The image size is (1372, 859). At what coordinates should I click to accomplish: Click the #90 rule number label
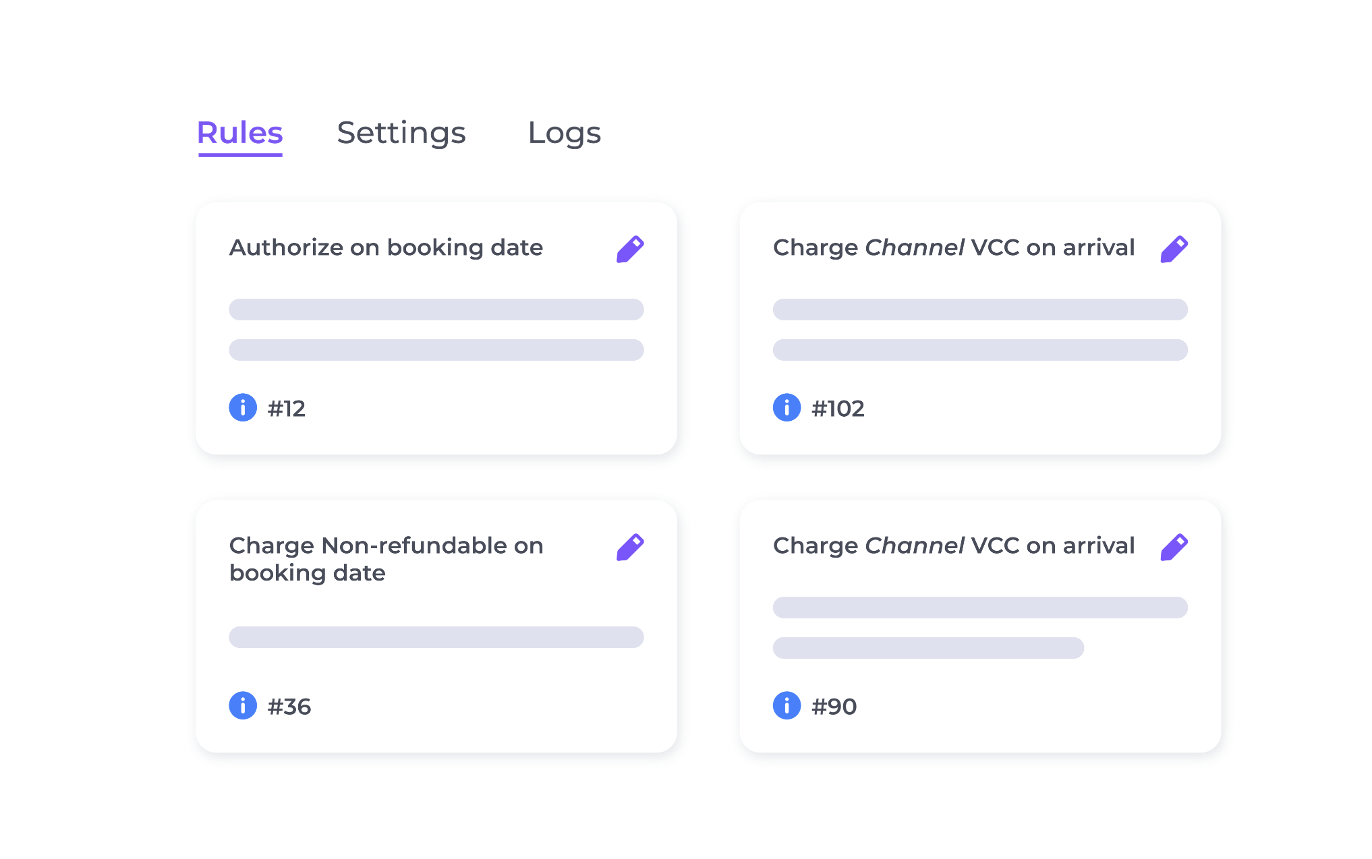(834, 706)
